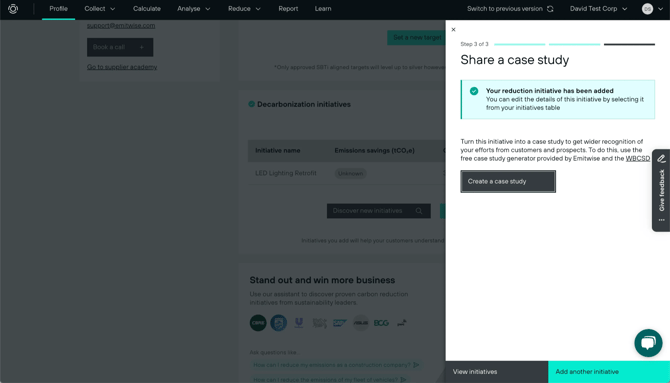Click the Initiative name column header
Viewport: 670px width, 383px height.
coord(278,150)
